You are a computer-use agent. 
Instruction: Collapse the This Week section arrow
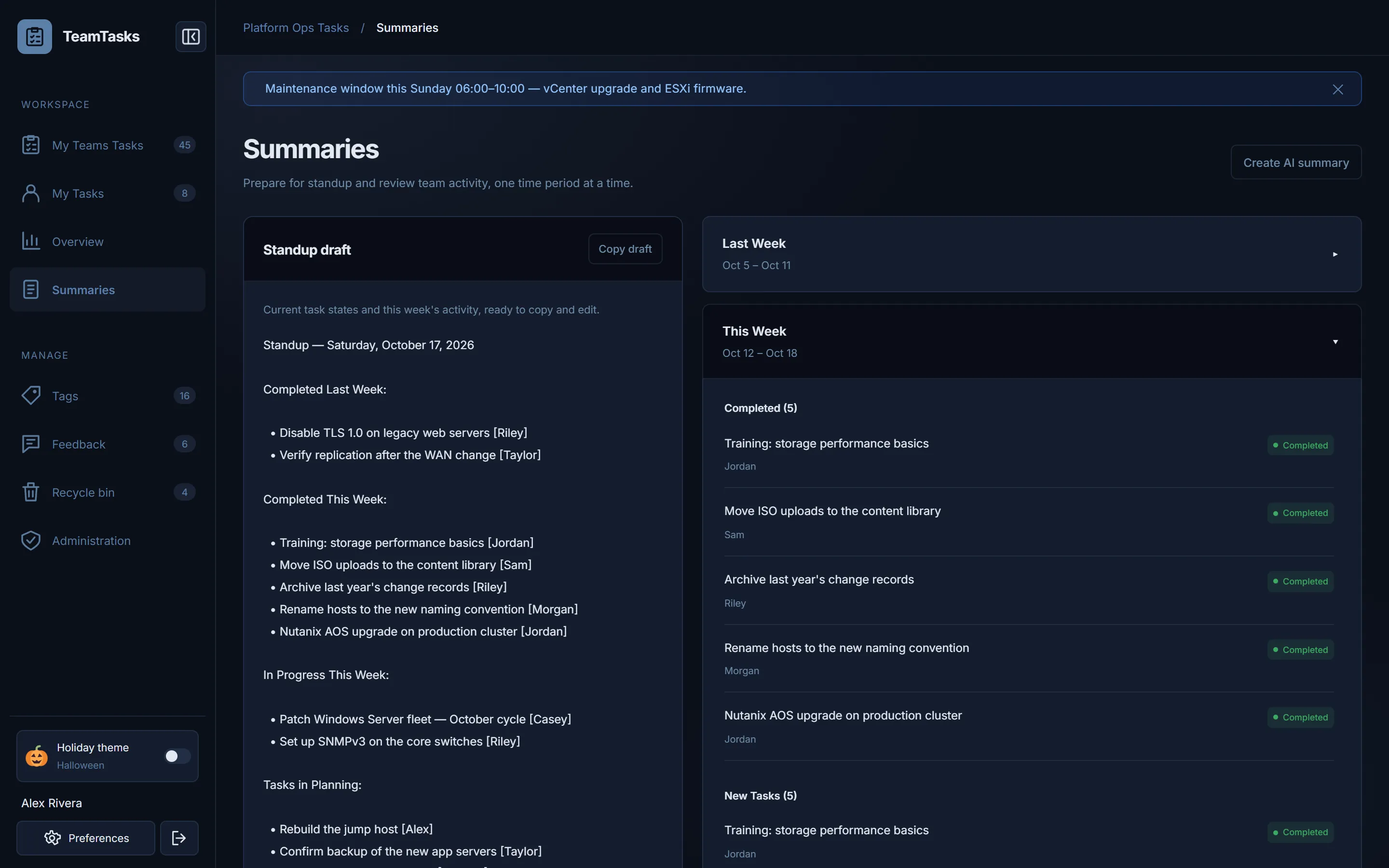[x=1335, y=341]
